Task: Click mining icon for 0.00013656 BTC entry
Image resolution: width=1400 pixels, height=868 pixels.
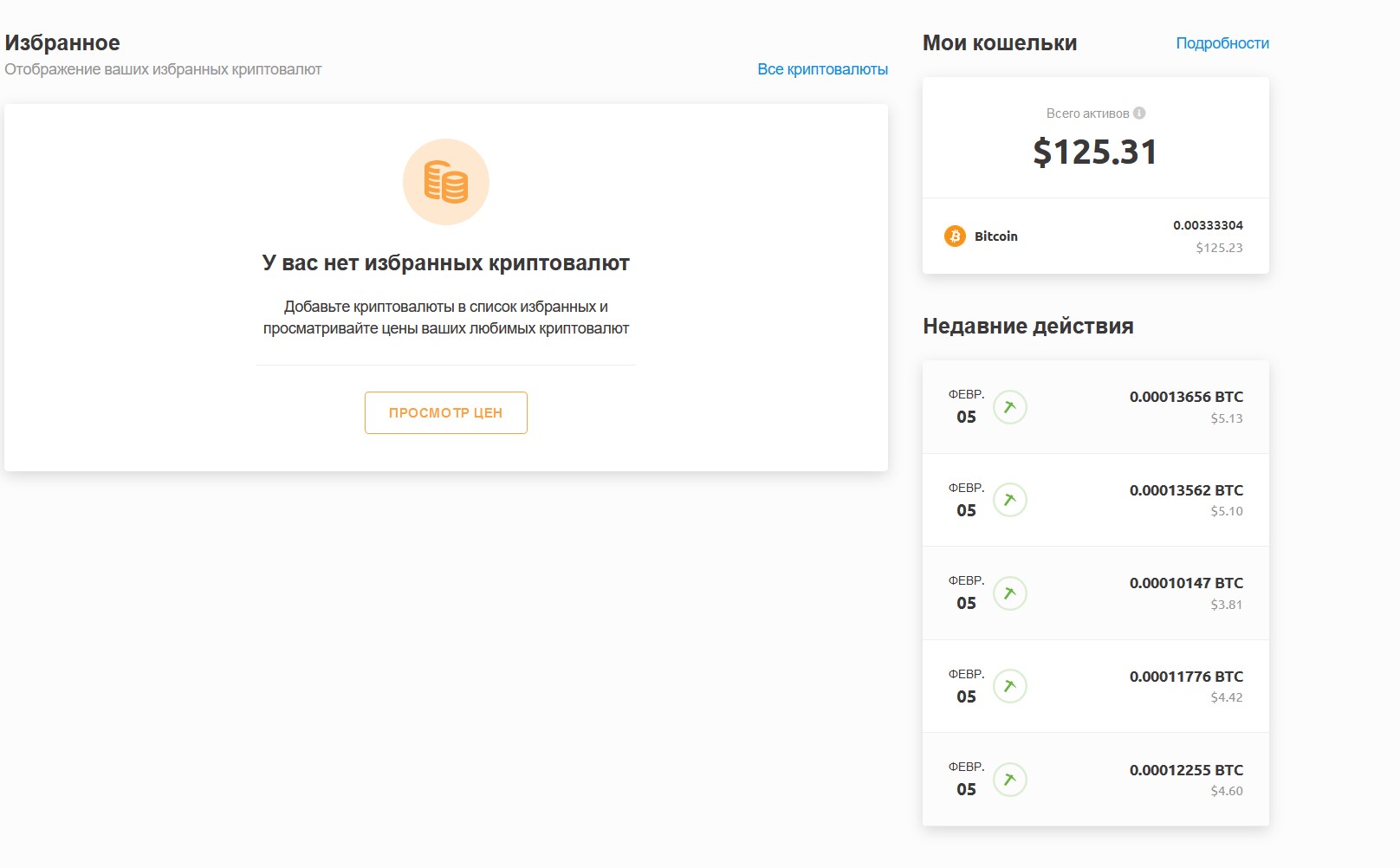Action: coord(1009,407)
